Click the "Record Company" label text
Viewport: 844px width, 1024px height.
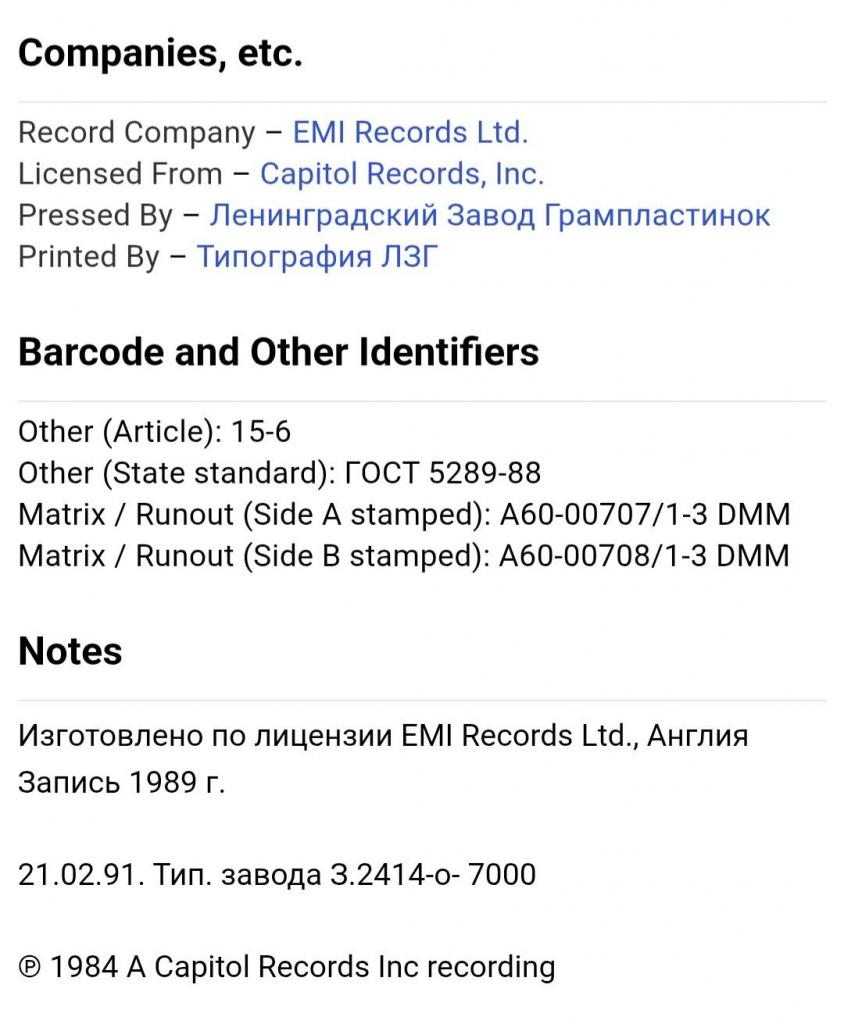point(137,132)
